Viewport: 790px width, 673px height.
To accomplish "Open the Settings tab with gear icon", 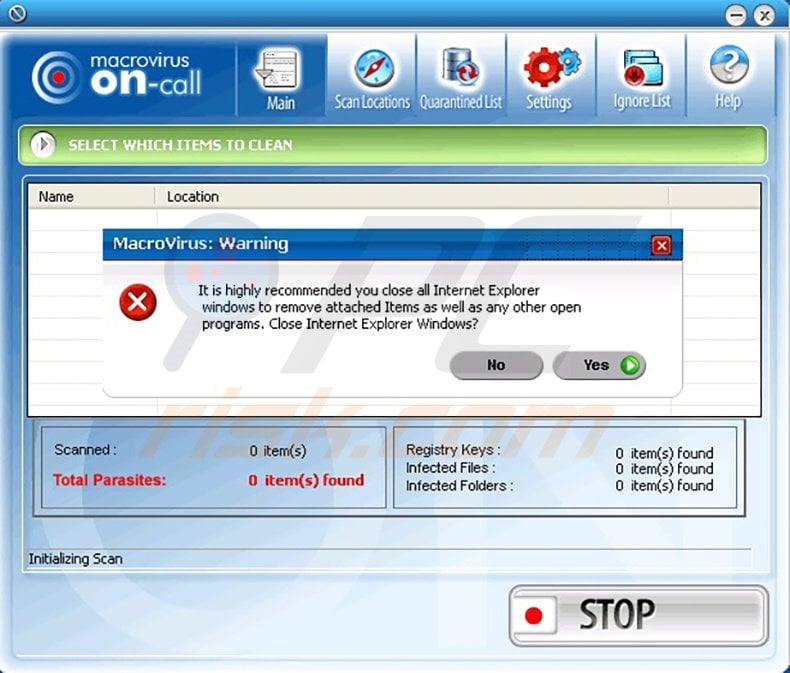I will (550, 77).
